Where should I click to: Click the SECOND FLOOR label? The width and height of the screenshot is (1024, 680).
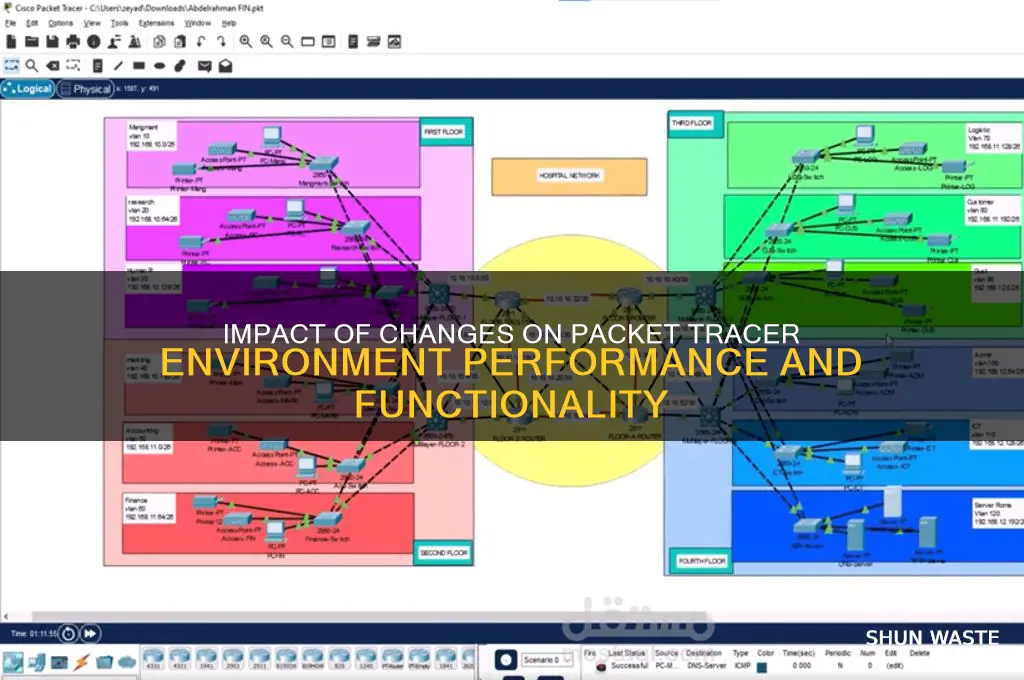pyautogui.click(x=443, y=553)
